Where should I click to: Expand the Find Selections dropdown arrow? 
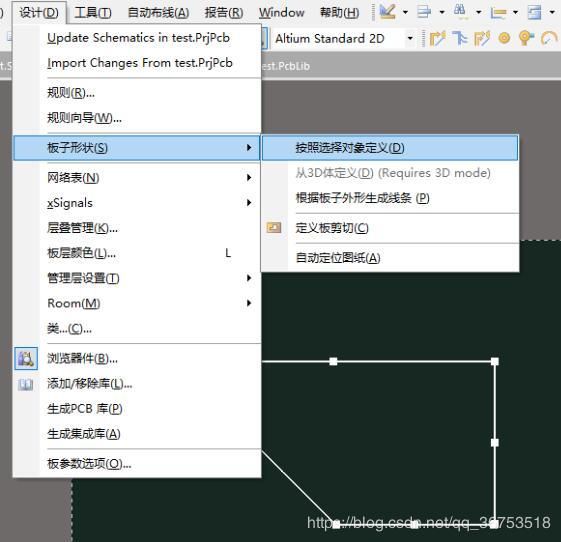[x=479, y=12]
